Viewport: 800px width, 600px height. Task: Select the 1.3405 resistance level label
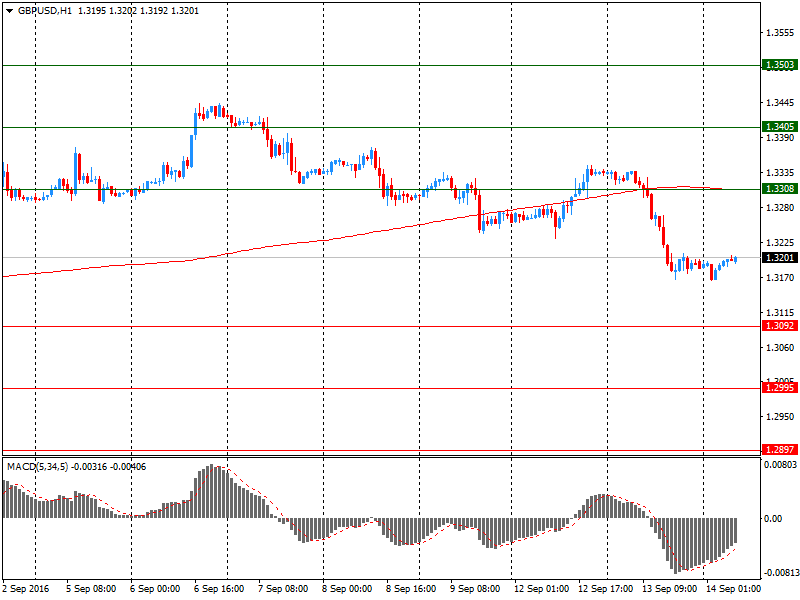pyautogui.click(x=780, y=127)
